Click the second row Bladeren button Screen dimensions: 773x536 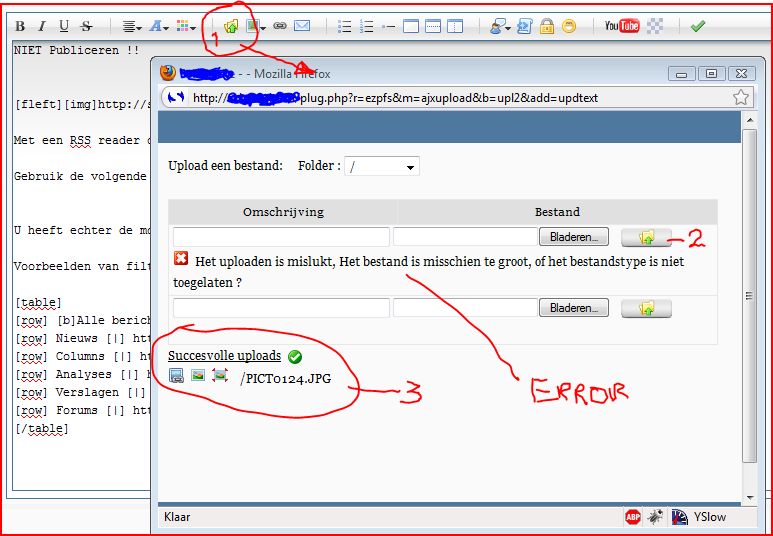pyautogui.click(x=574, y=308)
